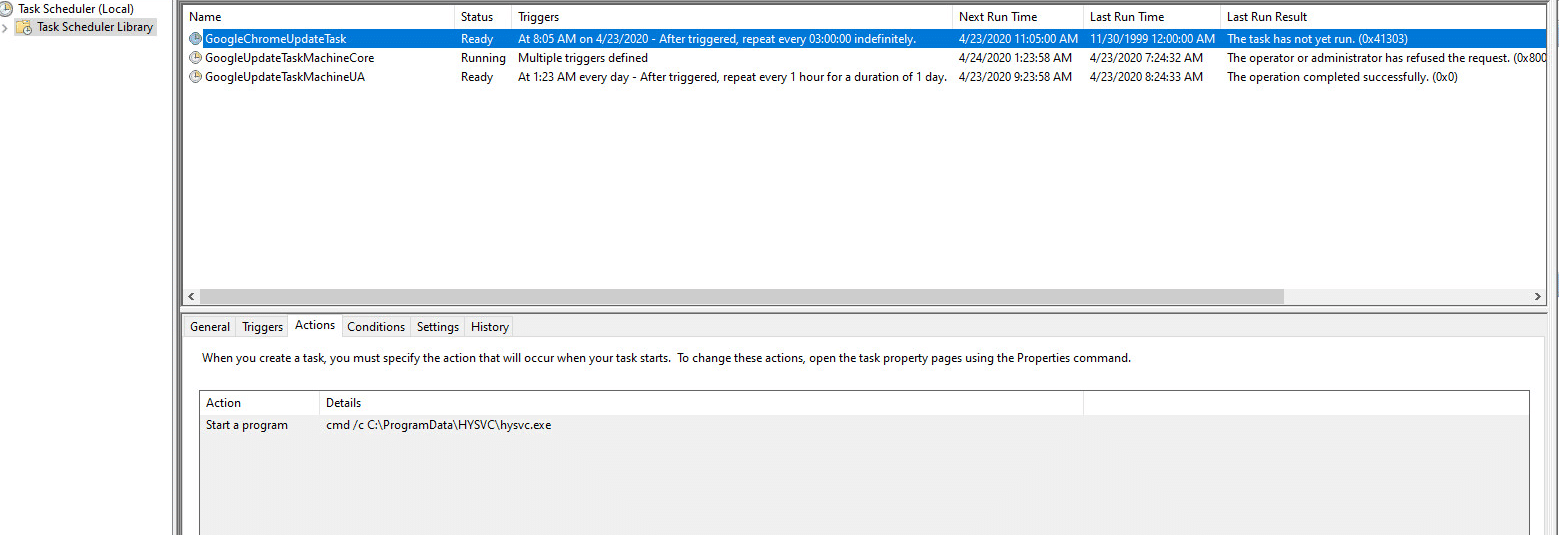Sort by the Next Run Time column
This screenshot has width=1559, height=535.
pos(1018,17)
